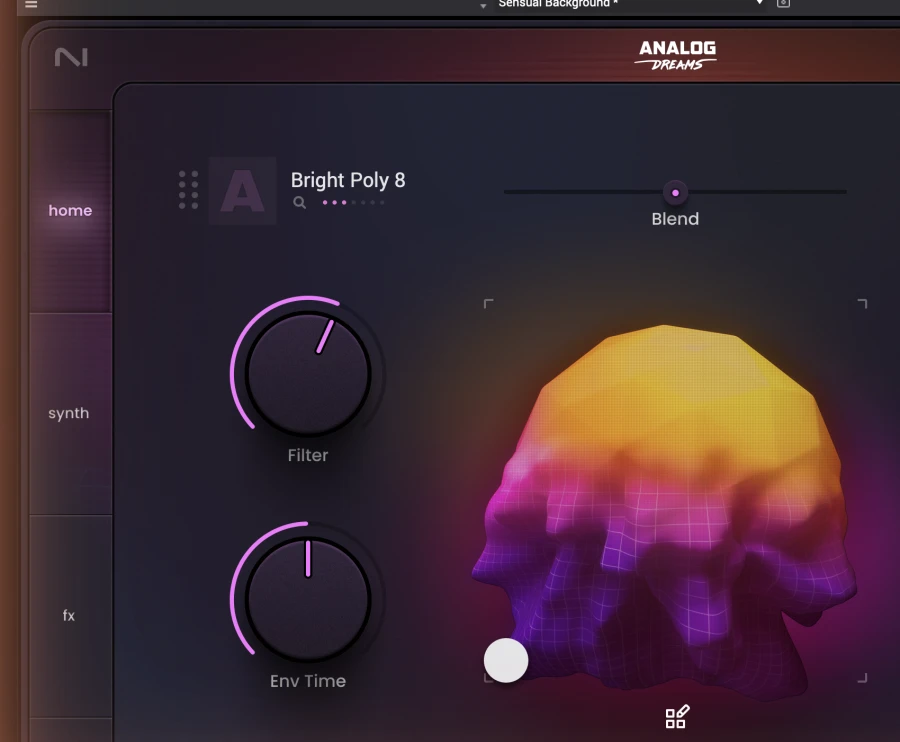The height and width of the screenshot is (742, 900).
Task: Click the Filter label
Action: coord(308,455)
